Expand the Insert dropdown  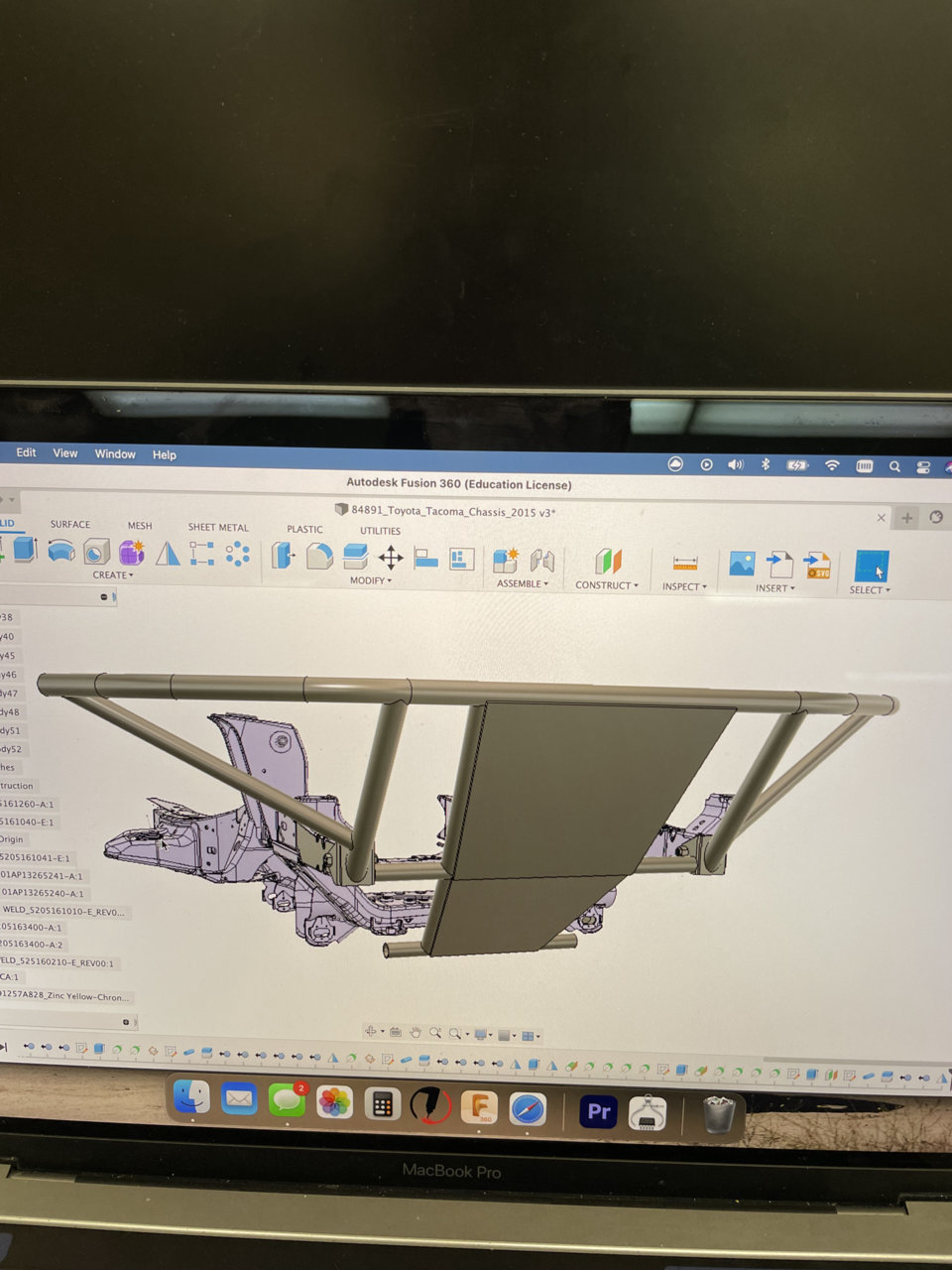[775, 588]
